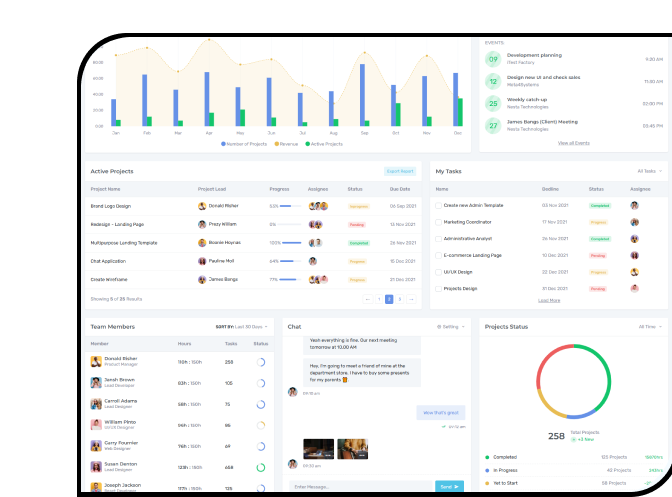The height and width of the screenshot is (497, 672).
Task: Click progress bar of Brand Logo Design
Action: pos(290,206)
